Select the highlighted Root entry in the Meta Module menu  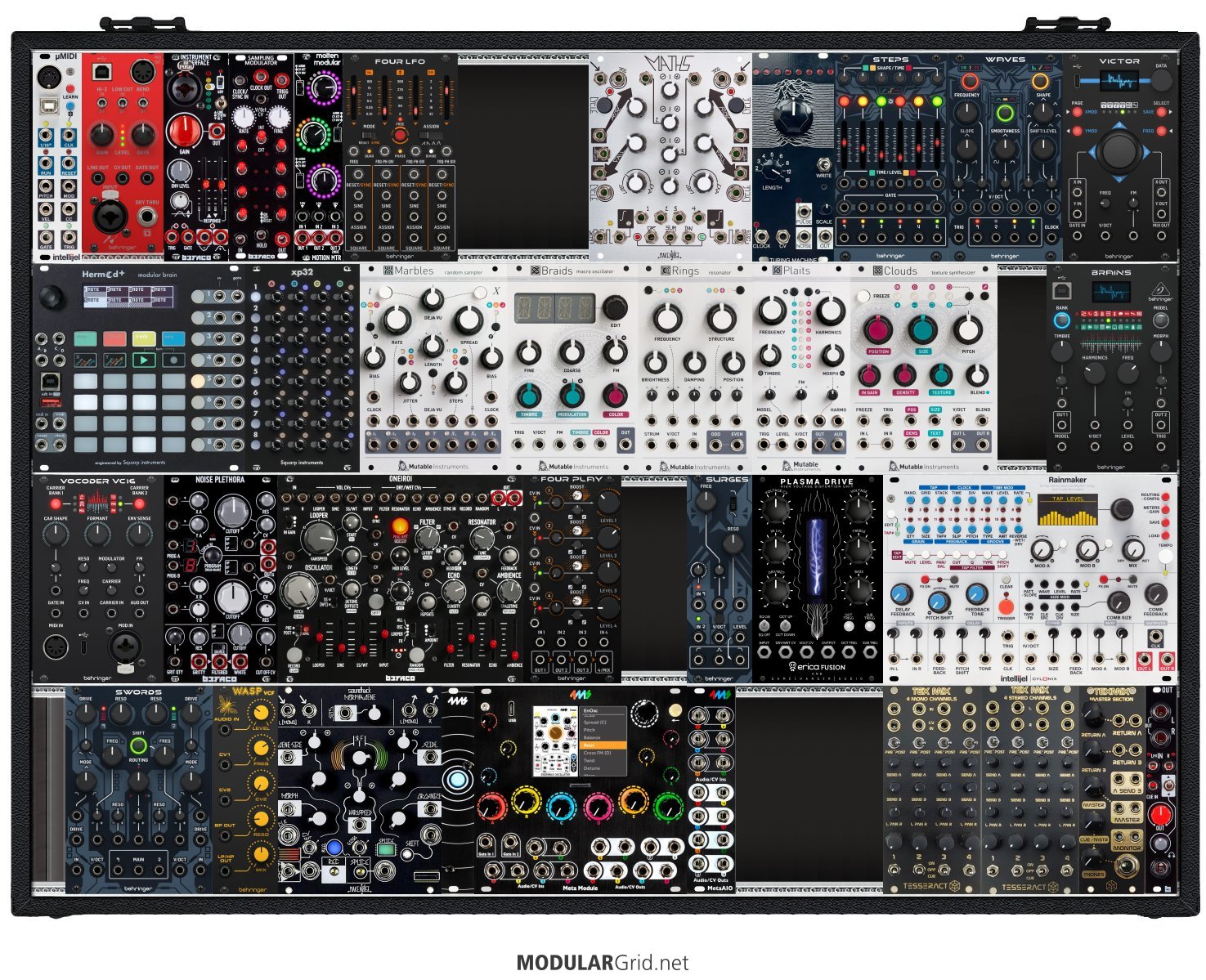[x=603, y=745]
